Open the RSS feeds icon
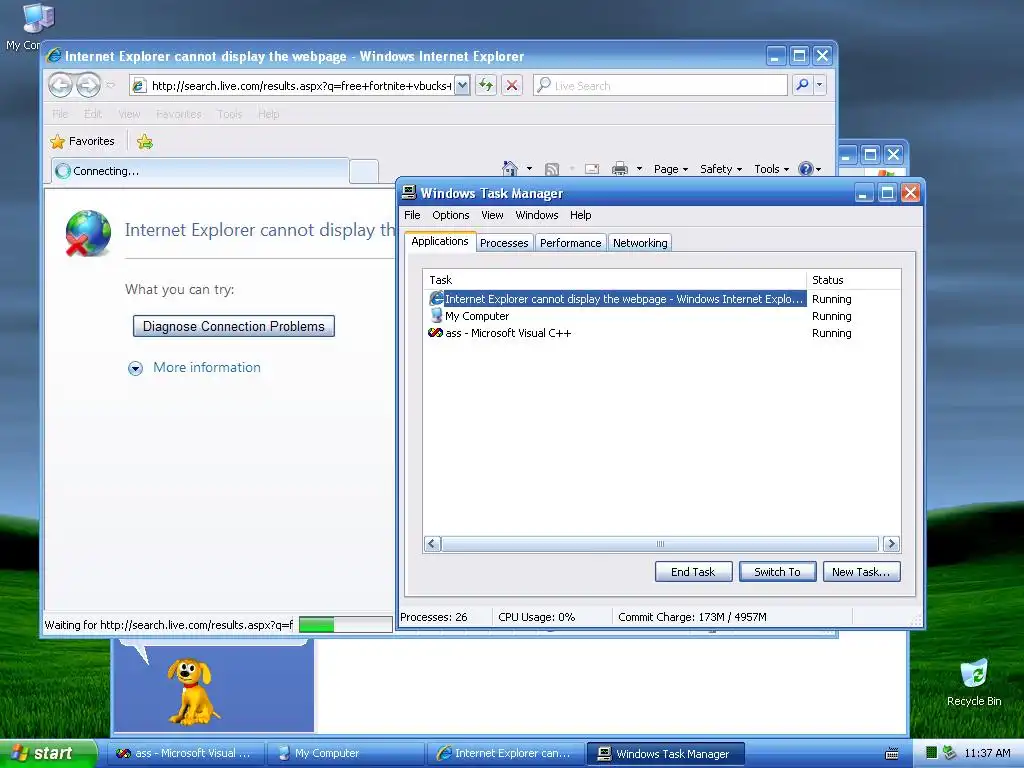 coord(552,169)
